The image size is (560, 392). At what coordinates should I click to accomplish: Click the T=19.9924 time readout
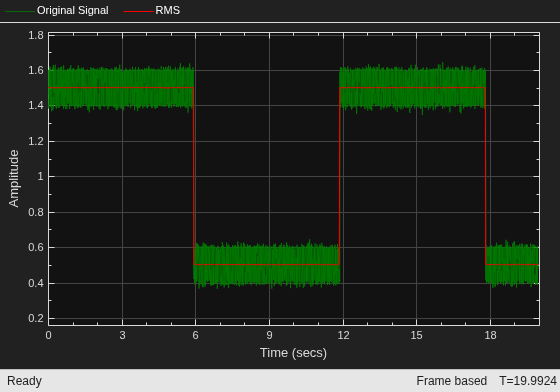(528, 381)
